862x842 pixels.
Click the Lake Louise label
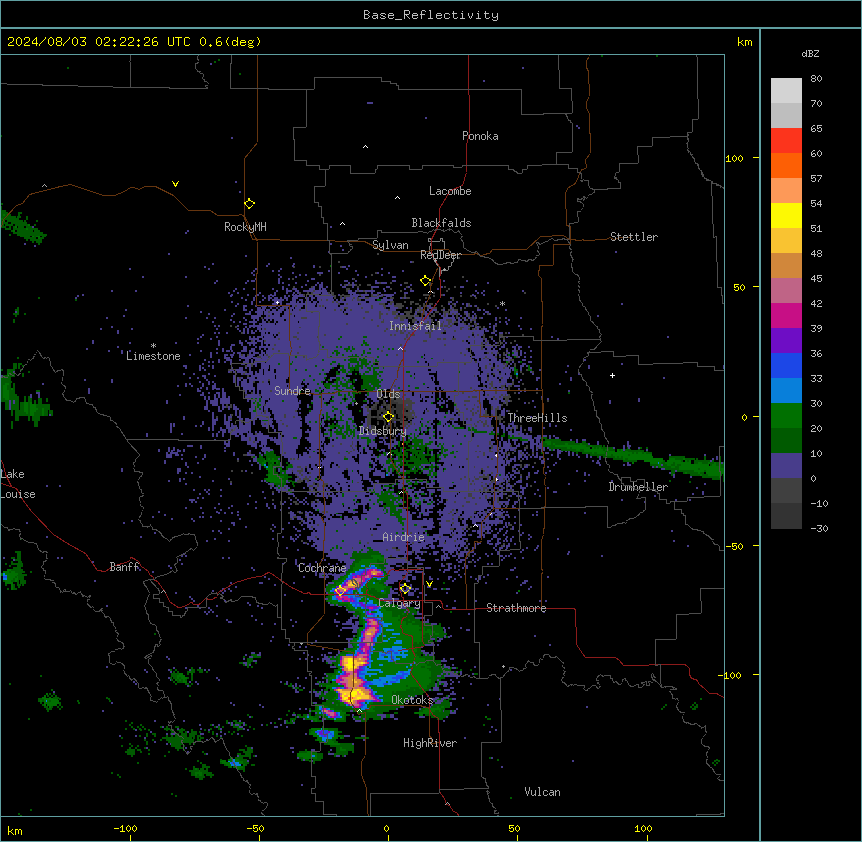click(x=18, y=484)
